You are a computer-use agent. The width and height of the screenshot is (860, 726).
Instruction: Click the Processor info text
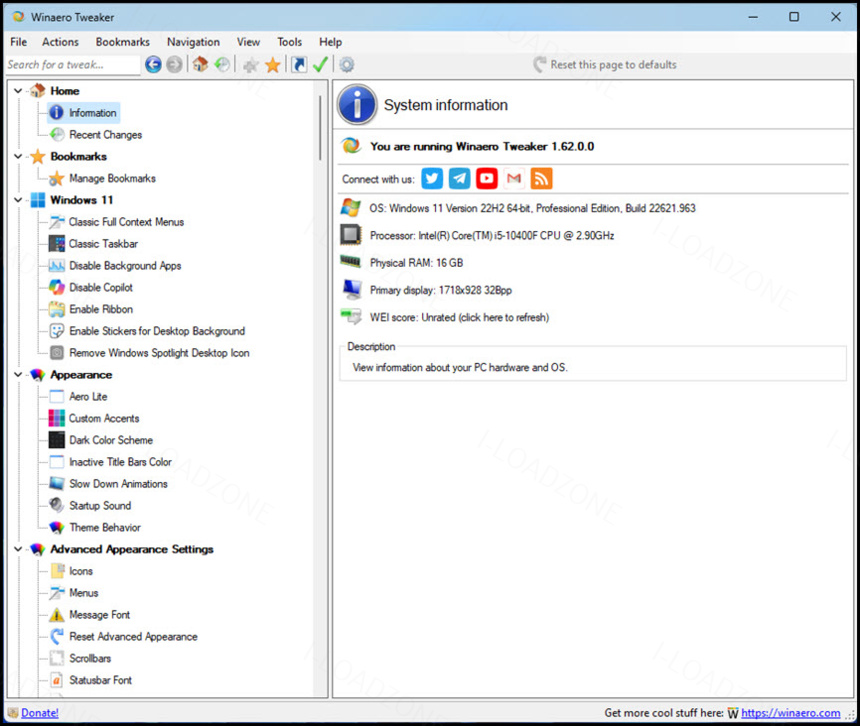[x=492, y=236]
